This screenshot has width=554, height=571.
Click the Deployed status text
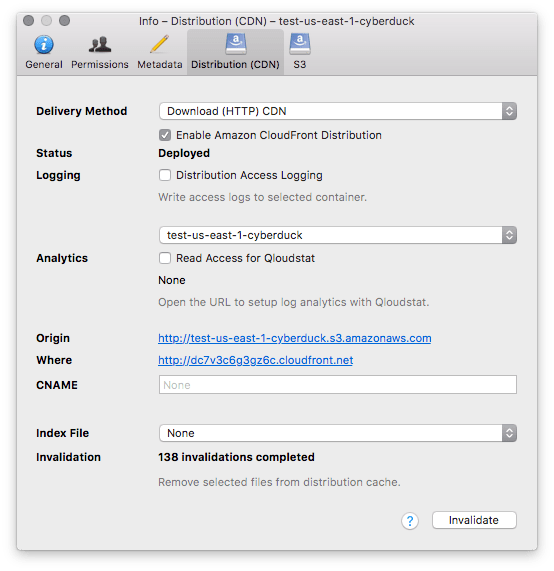(x=184, y=153)
